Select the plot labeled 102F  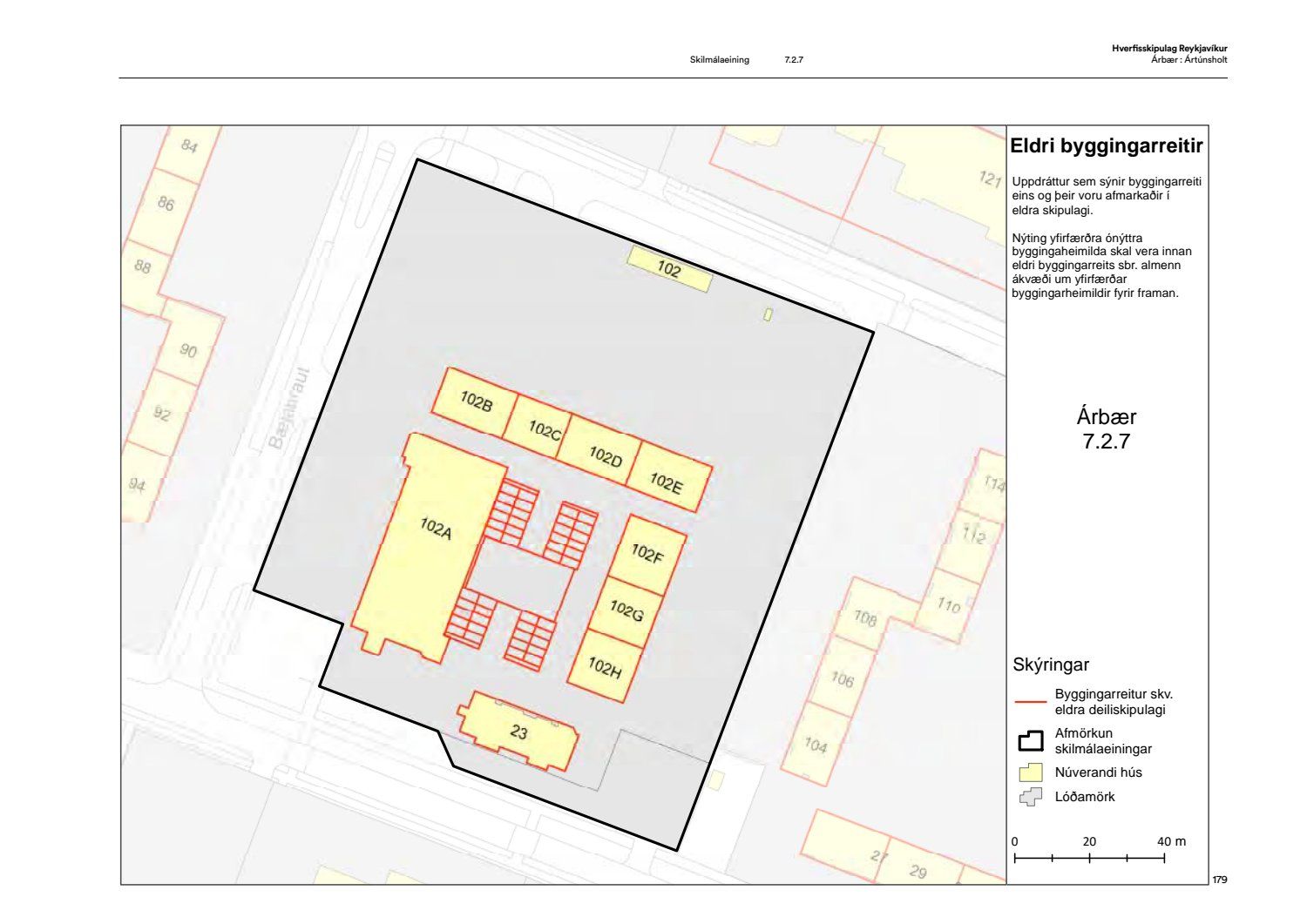(647, 552)
